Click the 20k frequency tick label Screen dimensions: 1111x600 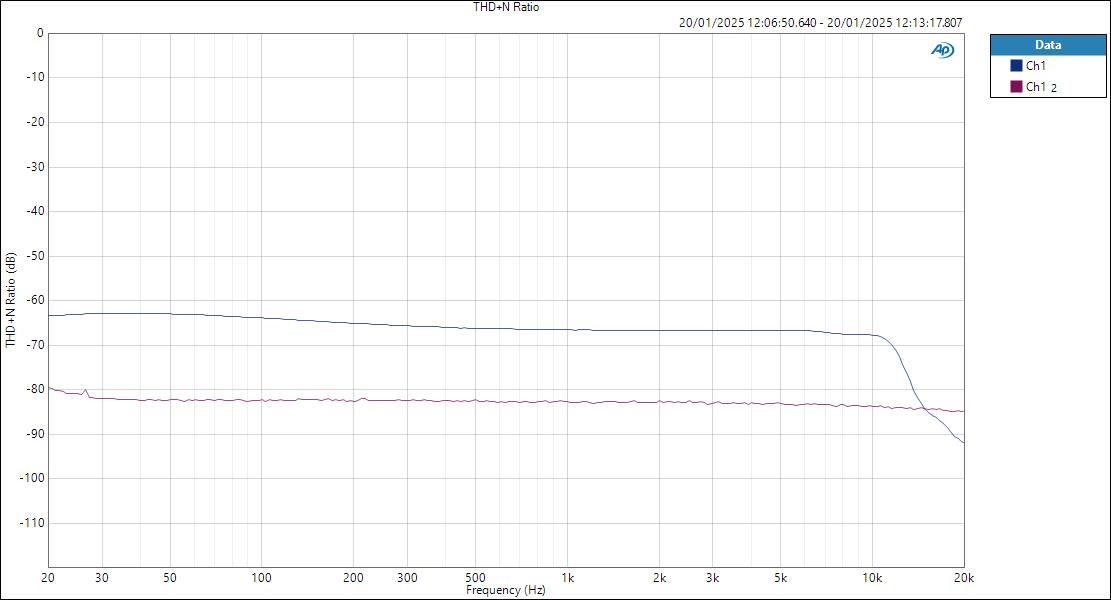[963, 578]
